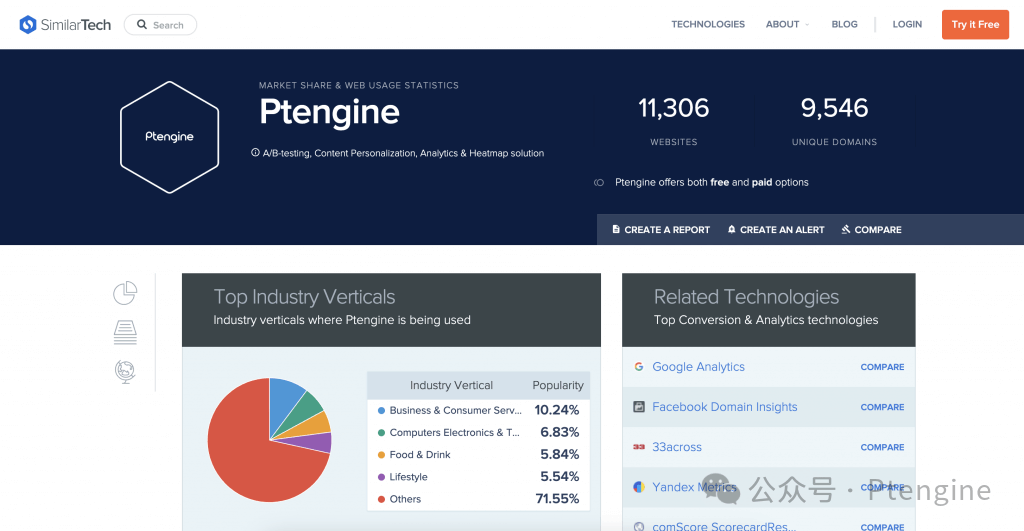Image resolution: width=1024 pixels, height=531 pixels.
Task: Select the pie chart sidebar icon
Action: point(125,293)
